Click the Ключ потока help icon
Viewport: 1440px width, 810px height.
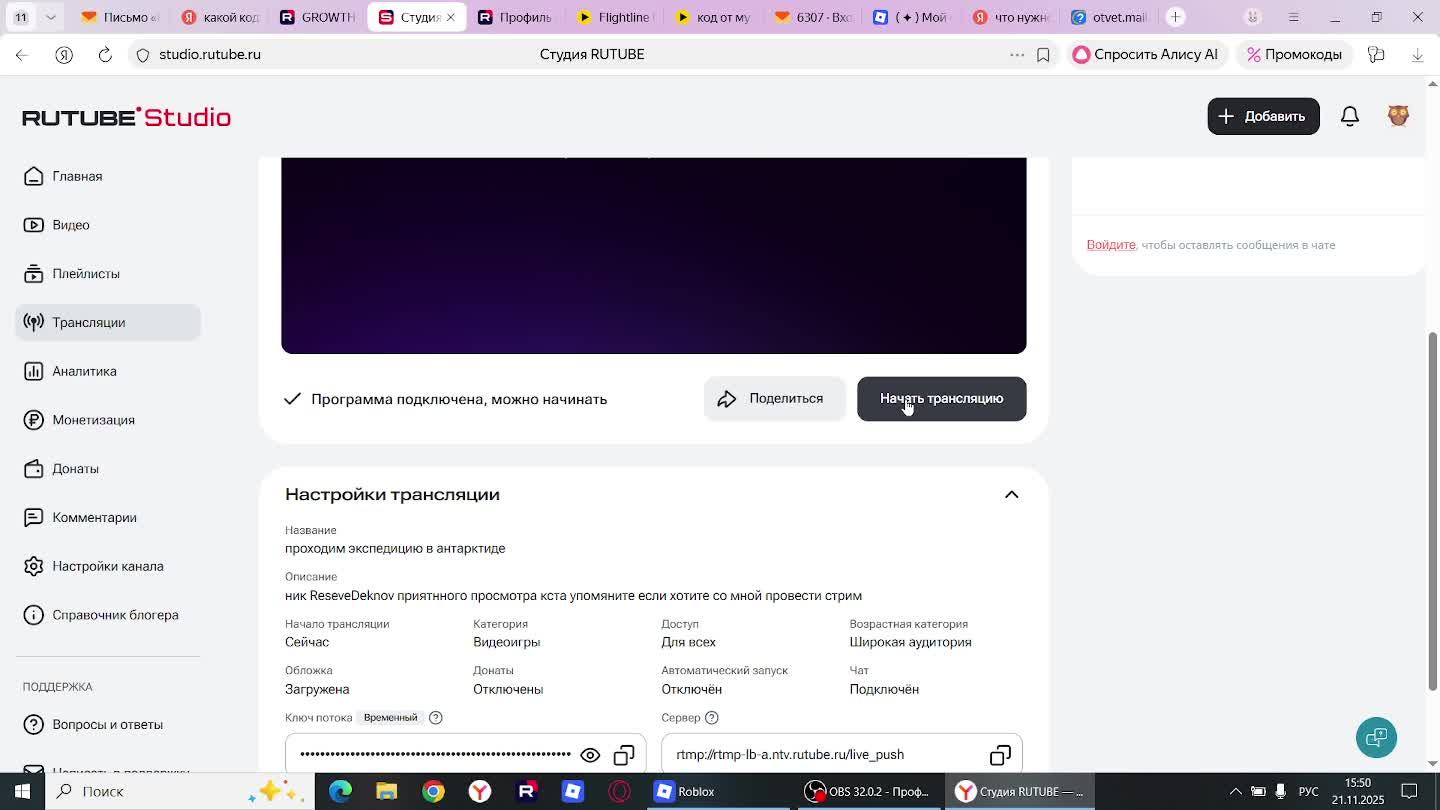tap(435, 718)
